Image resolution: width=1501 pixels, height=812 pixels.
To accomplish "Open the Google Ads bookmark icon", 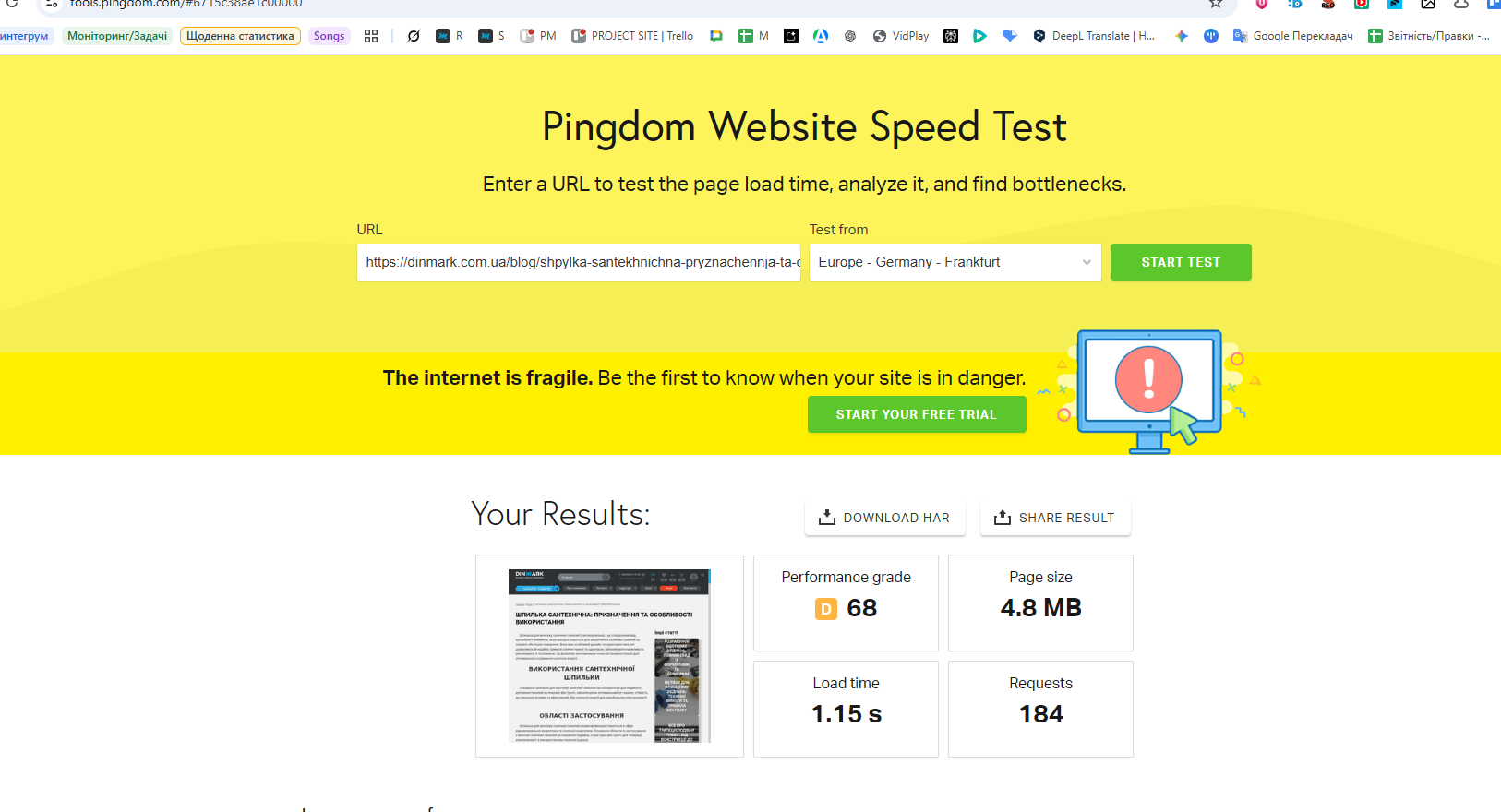I will point(821,36).
